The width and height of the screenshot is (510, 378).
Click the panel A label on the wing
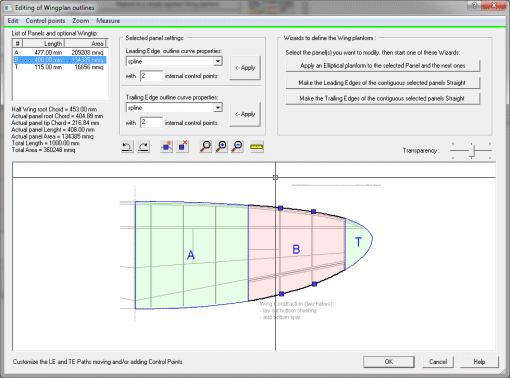click(191, 255)
